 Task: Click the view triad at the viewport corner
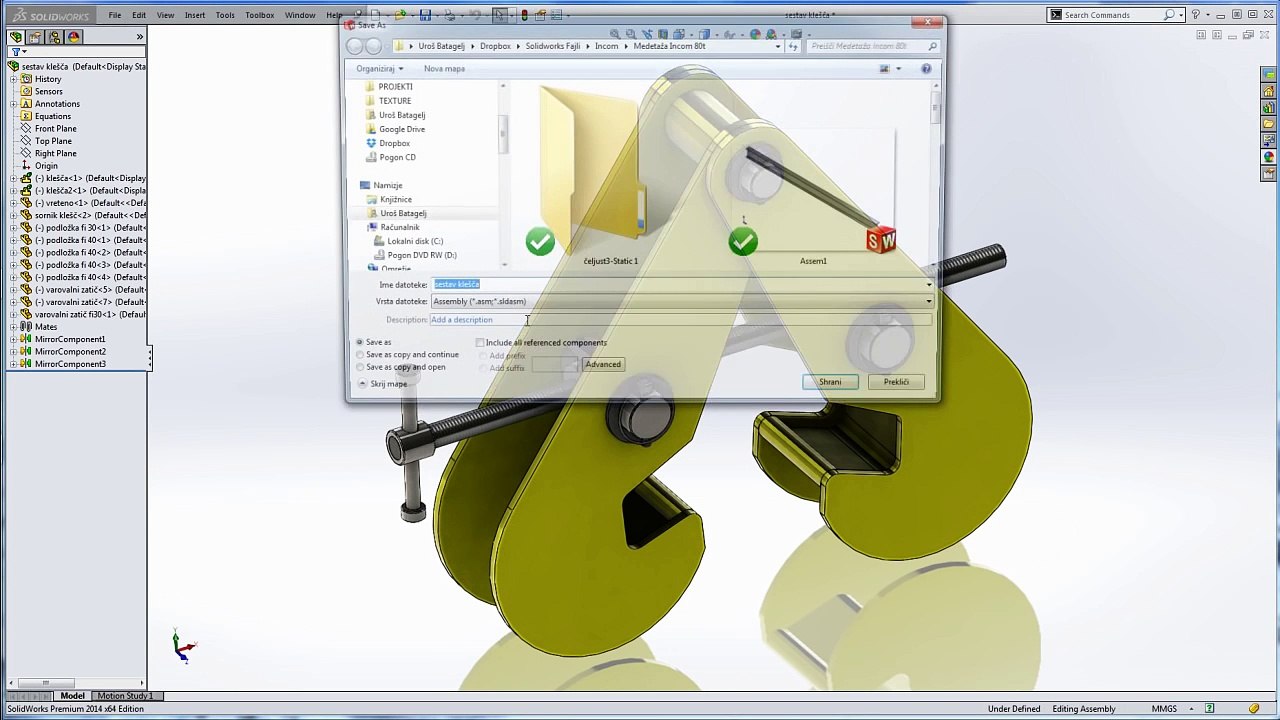183,647
